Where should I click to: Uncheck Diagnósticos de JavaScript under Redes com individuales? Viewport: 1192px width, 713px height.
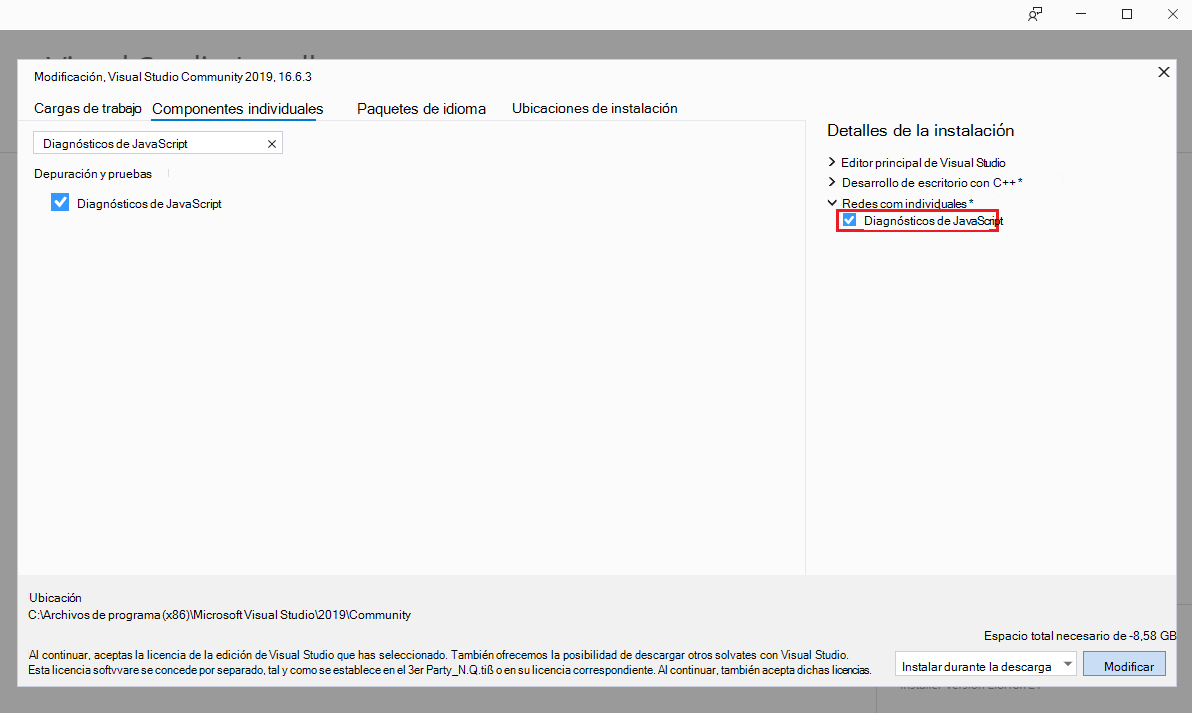(x=849, y=220)
